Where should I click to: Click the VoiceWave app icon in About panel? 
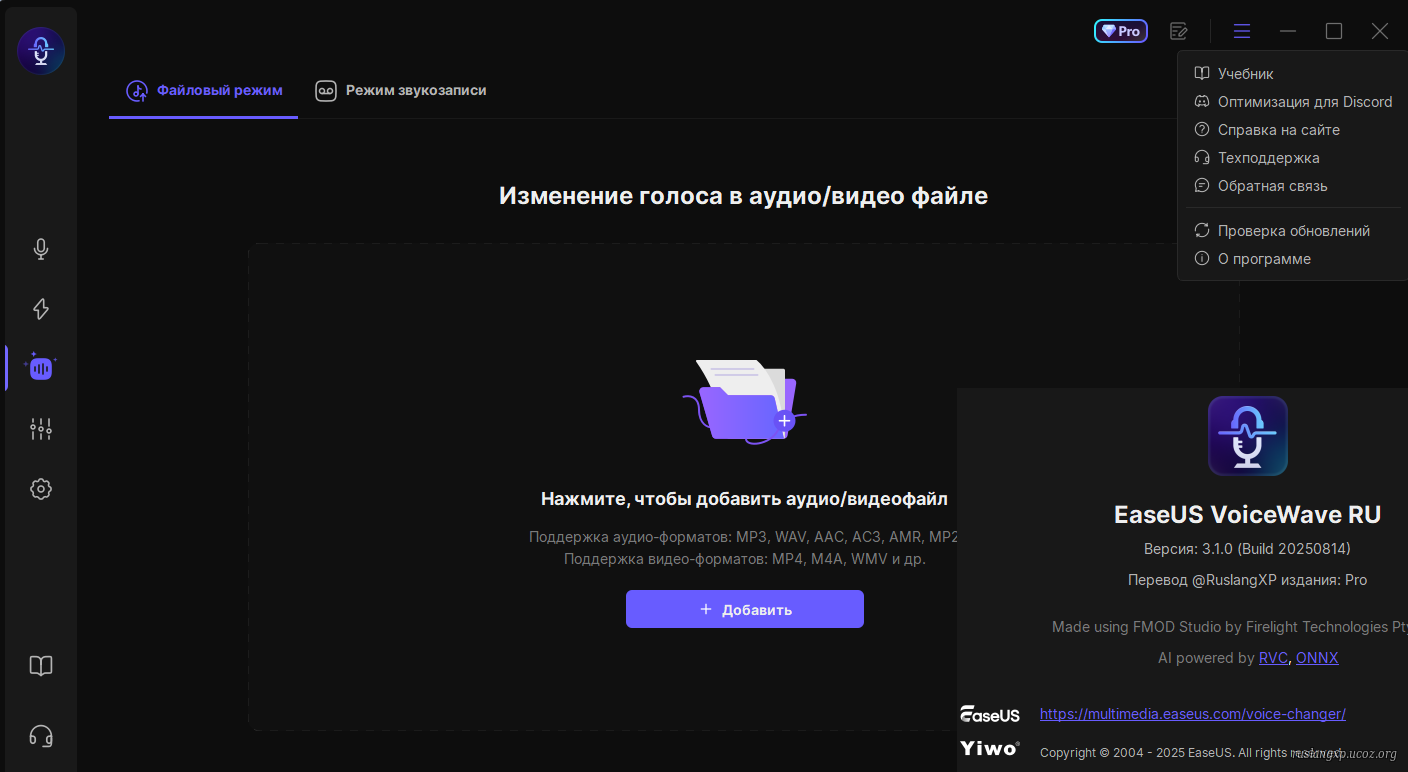(1247, 436)
